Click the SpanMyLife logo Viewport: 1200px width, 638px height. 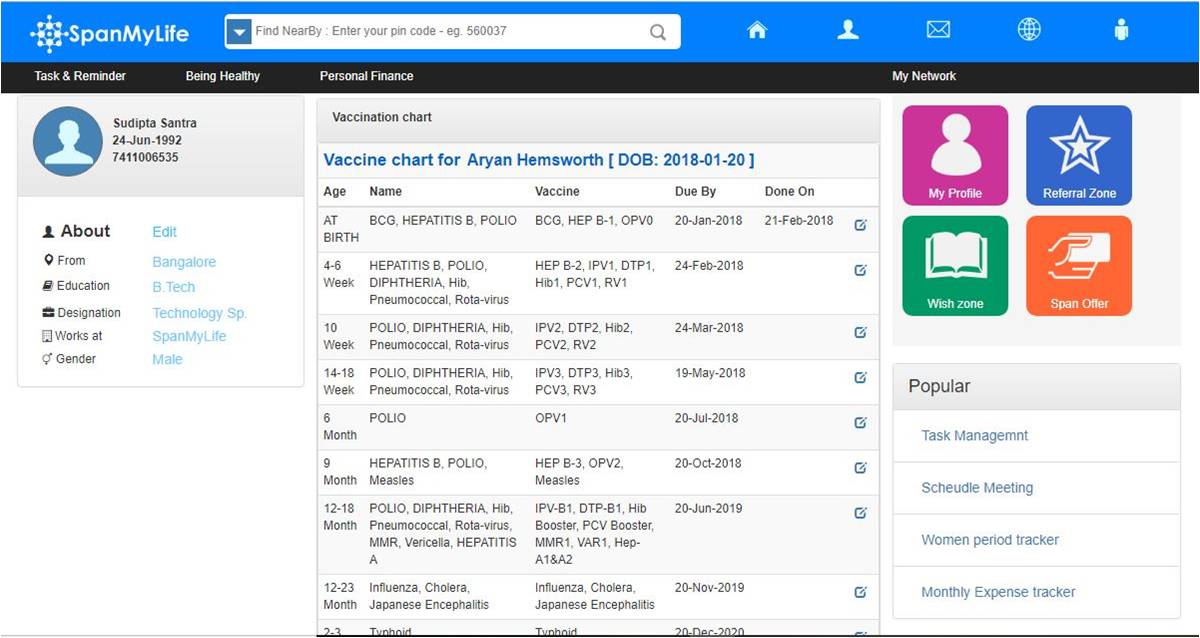pos(110,34)
